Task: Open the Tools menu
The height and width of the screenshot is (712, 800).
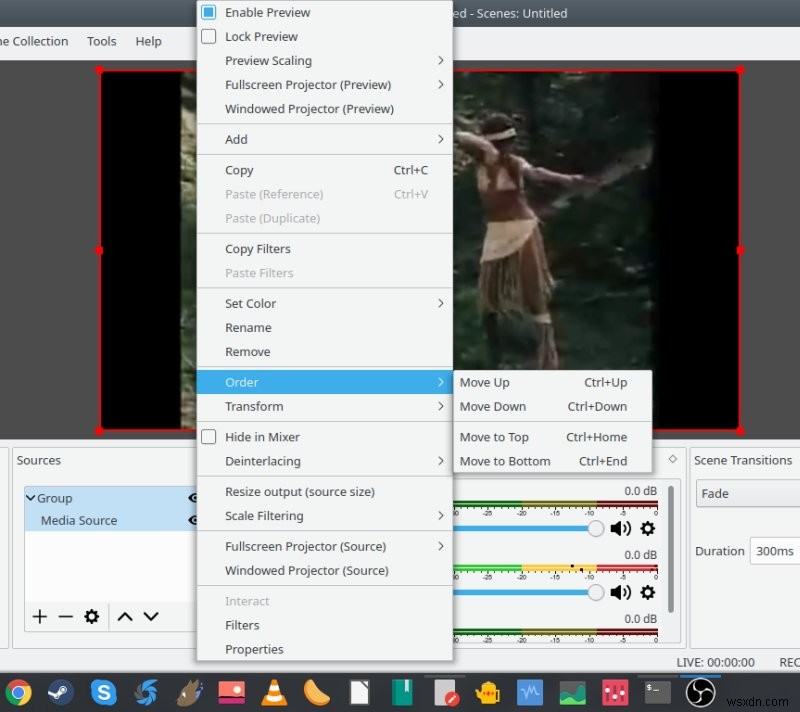Action: pyautogui.click(x=101, y=41)
